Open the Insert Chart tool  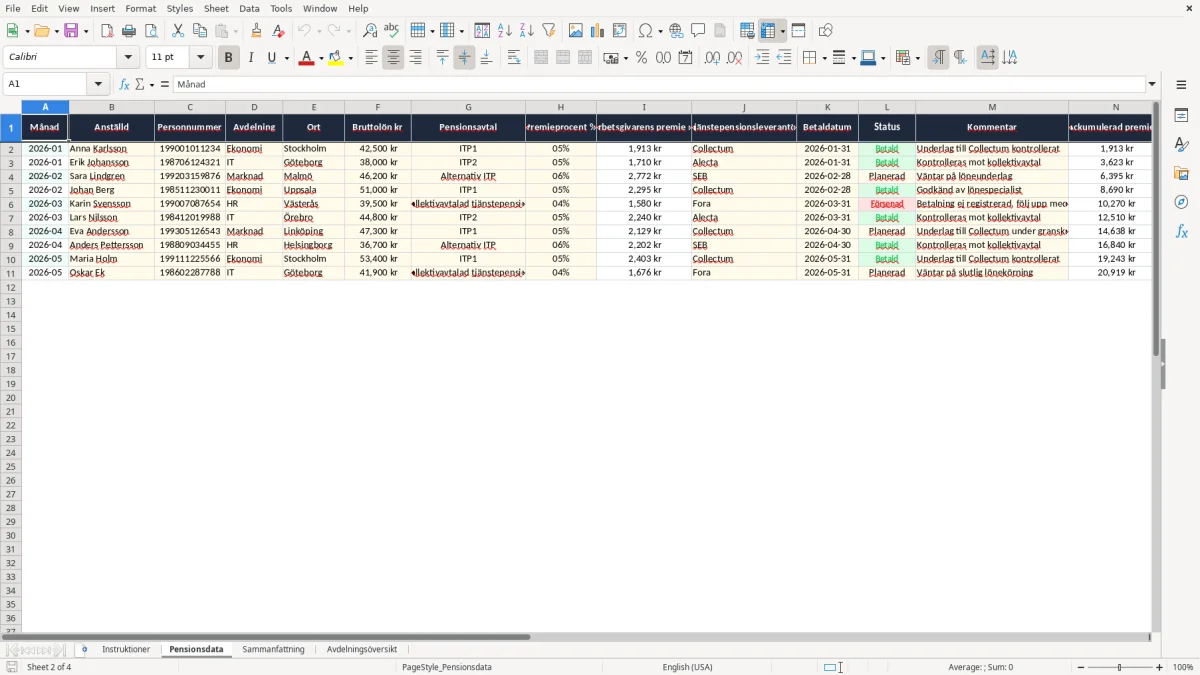pos(597,31)
